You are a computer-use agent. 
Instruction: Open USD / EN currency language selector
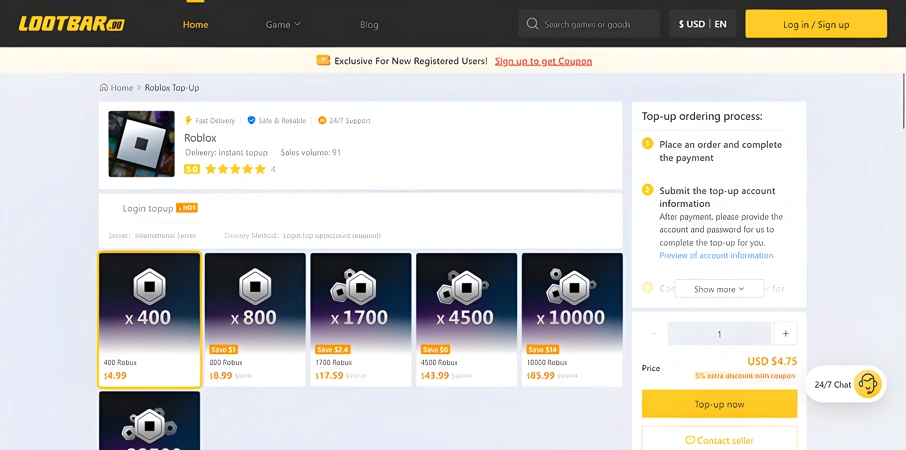(702, 24)
